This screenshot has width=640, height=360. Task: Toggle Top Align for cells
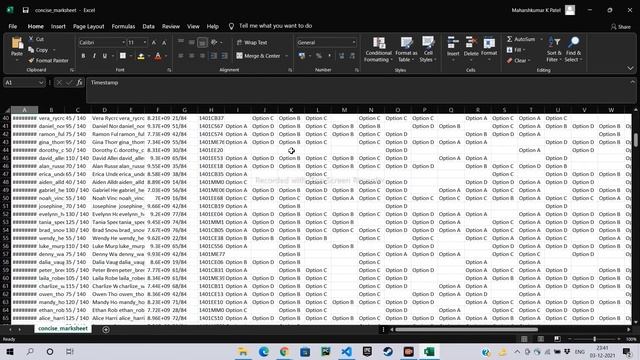coord(181,42)
